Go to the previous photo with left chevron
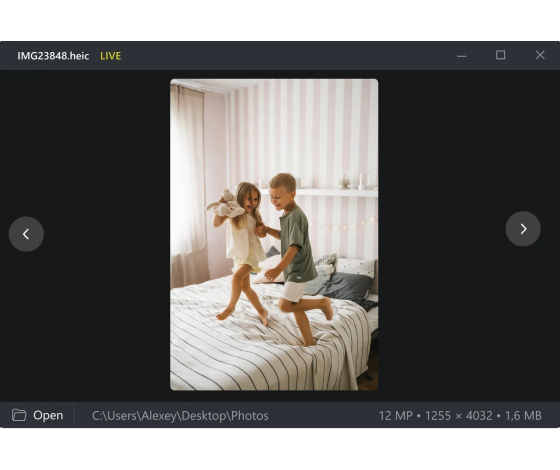This screenshot has width=560, height=470. point(26,234)
